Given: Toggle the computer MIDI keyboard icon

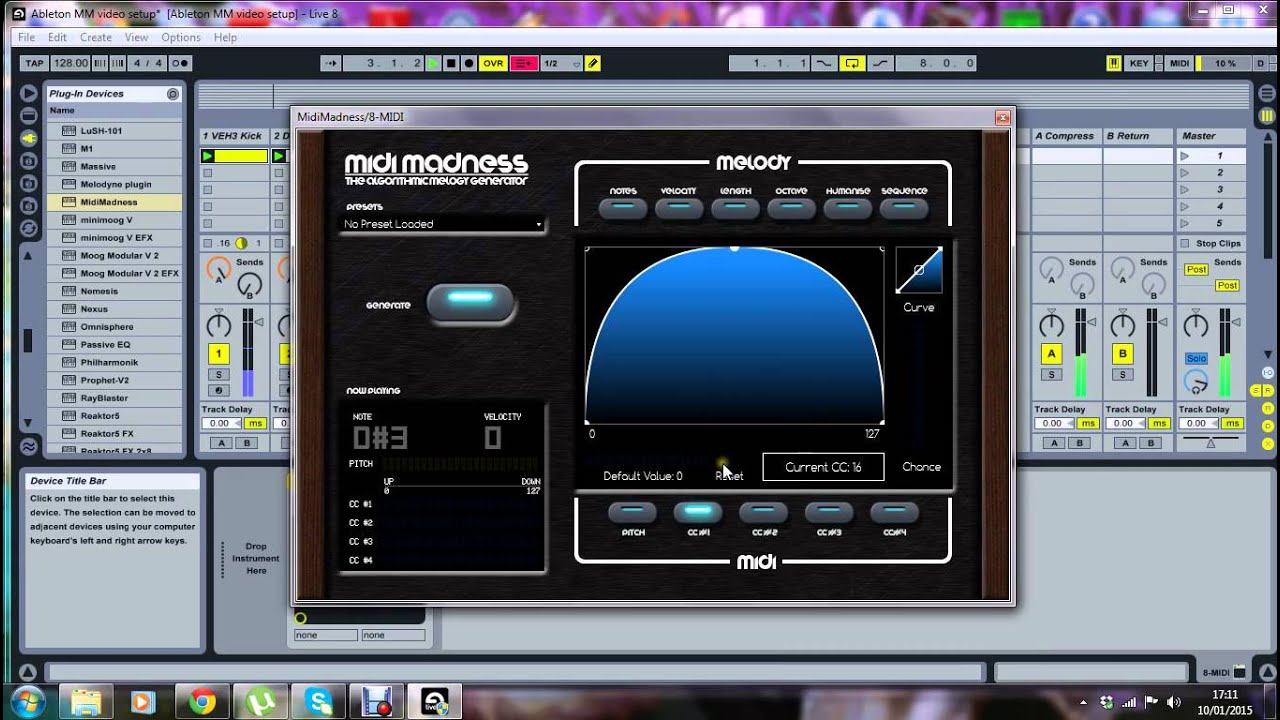Looking at the screenshot, I should click(x=1113, y=63).
